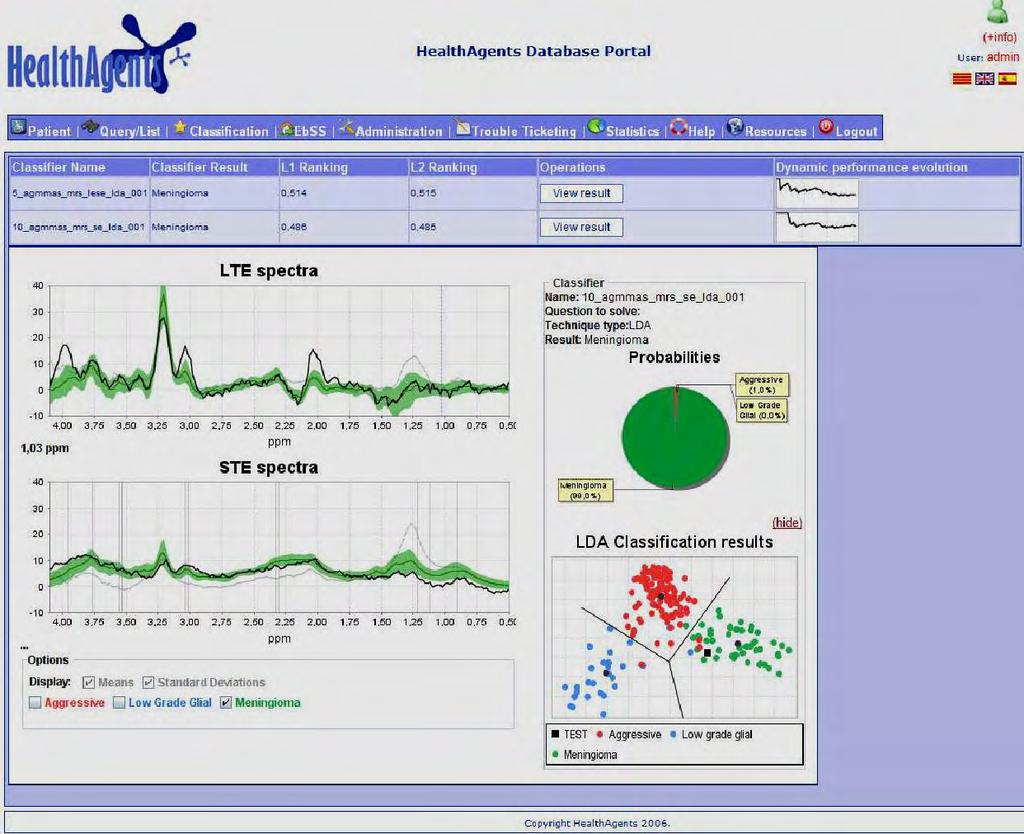This screenshot has width=1024, height=834.
Task: Open performance evolution thumbnail for 10_agmmas classifier
Action: 816,227
